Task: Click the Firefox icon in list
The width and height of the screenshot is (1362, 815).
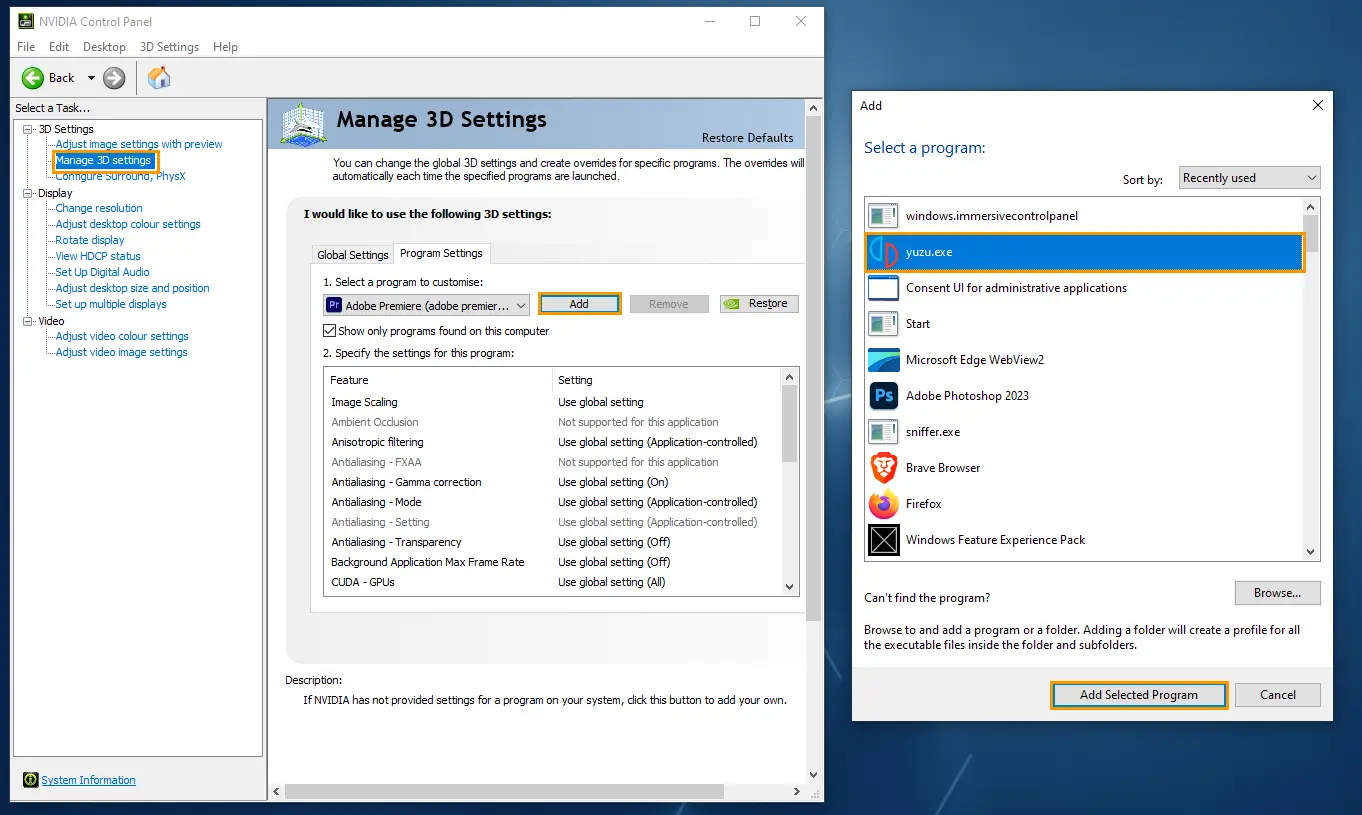Action: pos(884,504)
